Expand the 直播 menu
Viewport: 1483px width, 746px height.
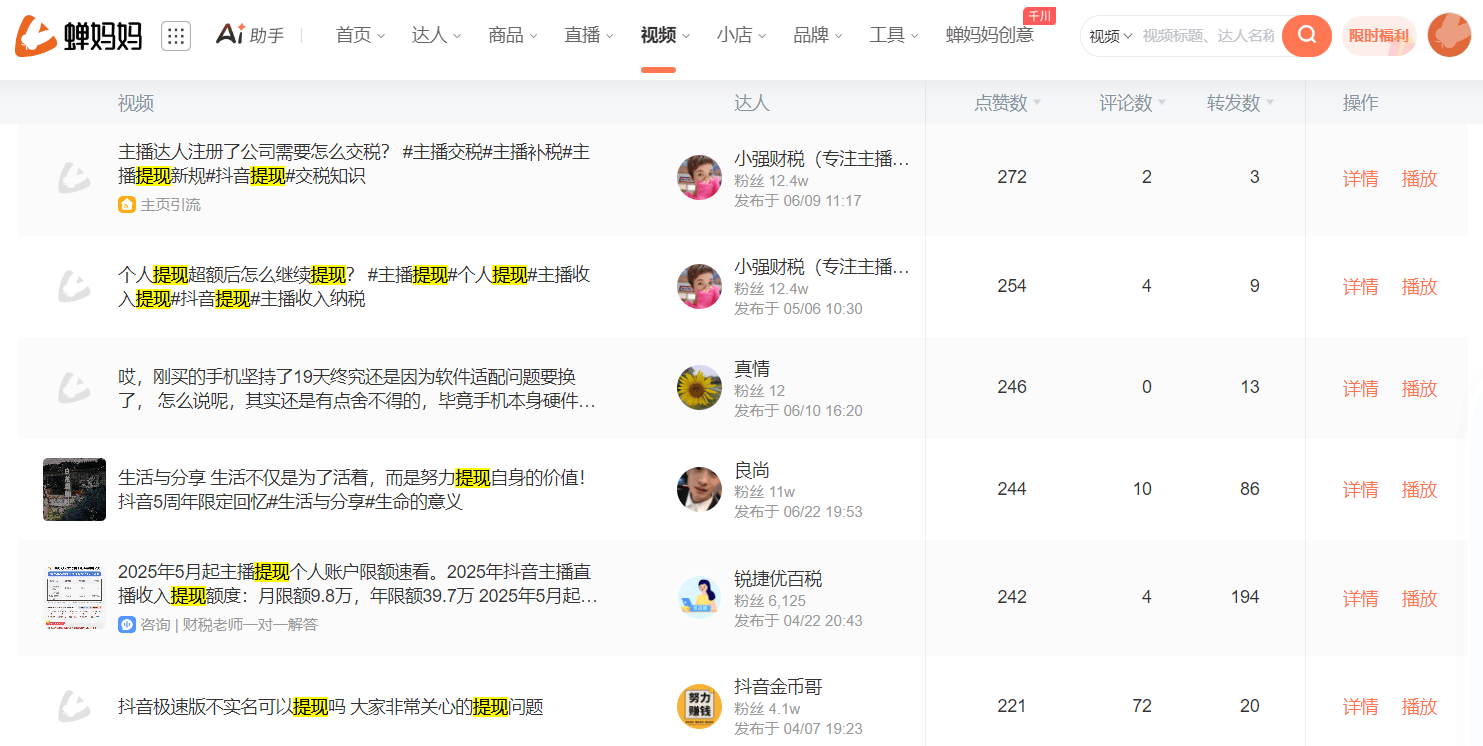pyautogui.click(x=588, y=36)
